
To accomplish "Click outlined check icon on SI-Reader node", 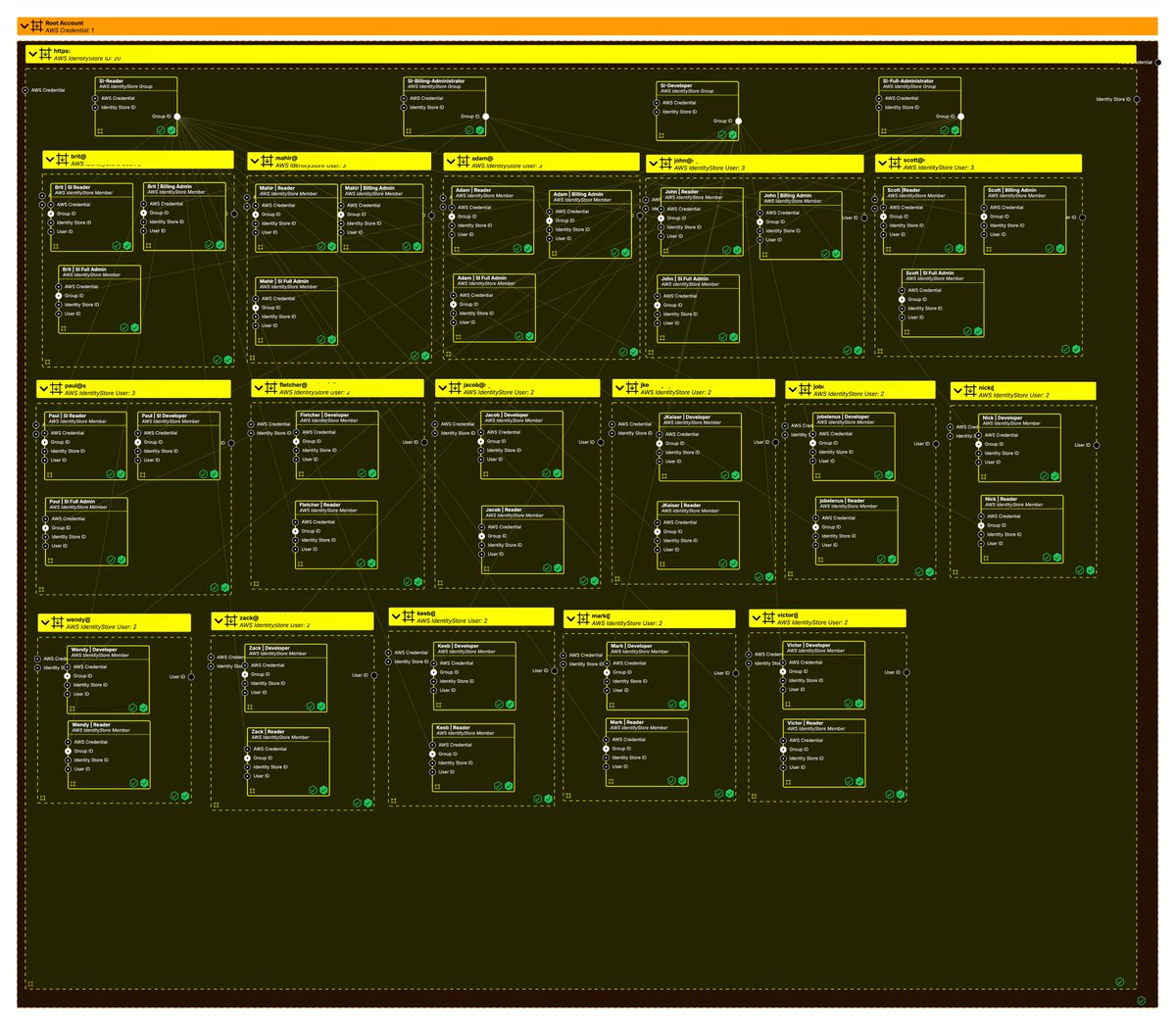I will [160, 128].
